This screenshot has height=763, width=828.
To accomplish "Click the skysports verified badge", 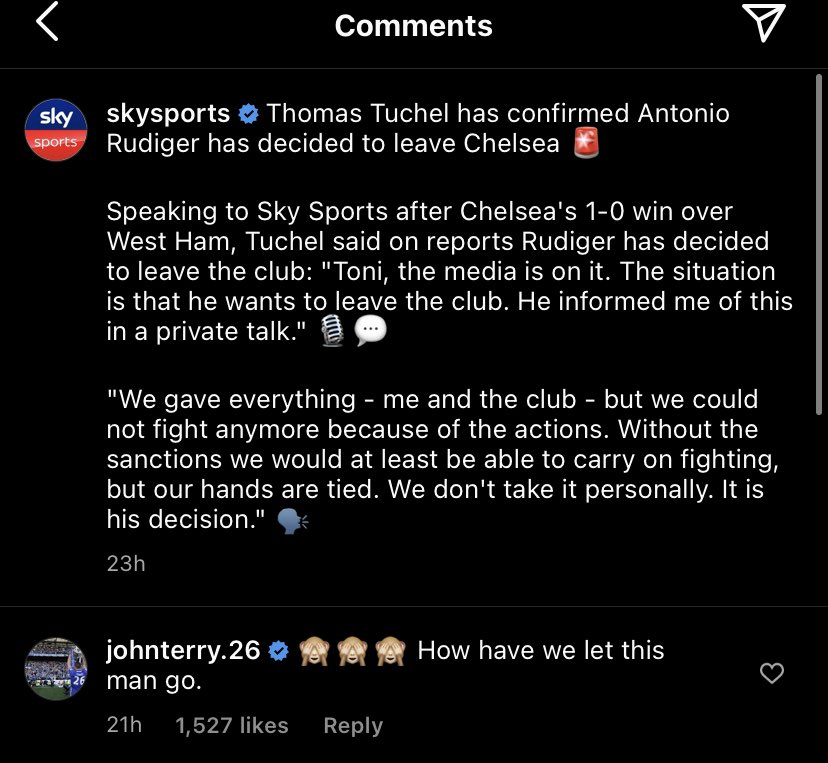I will [248, 114].
